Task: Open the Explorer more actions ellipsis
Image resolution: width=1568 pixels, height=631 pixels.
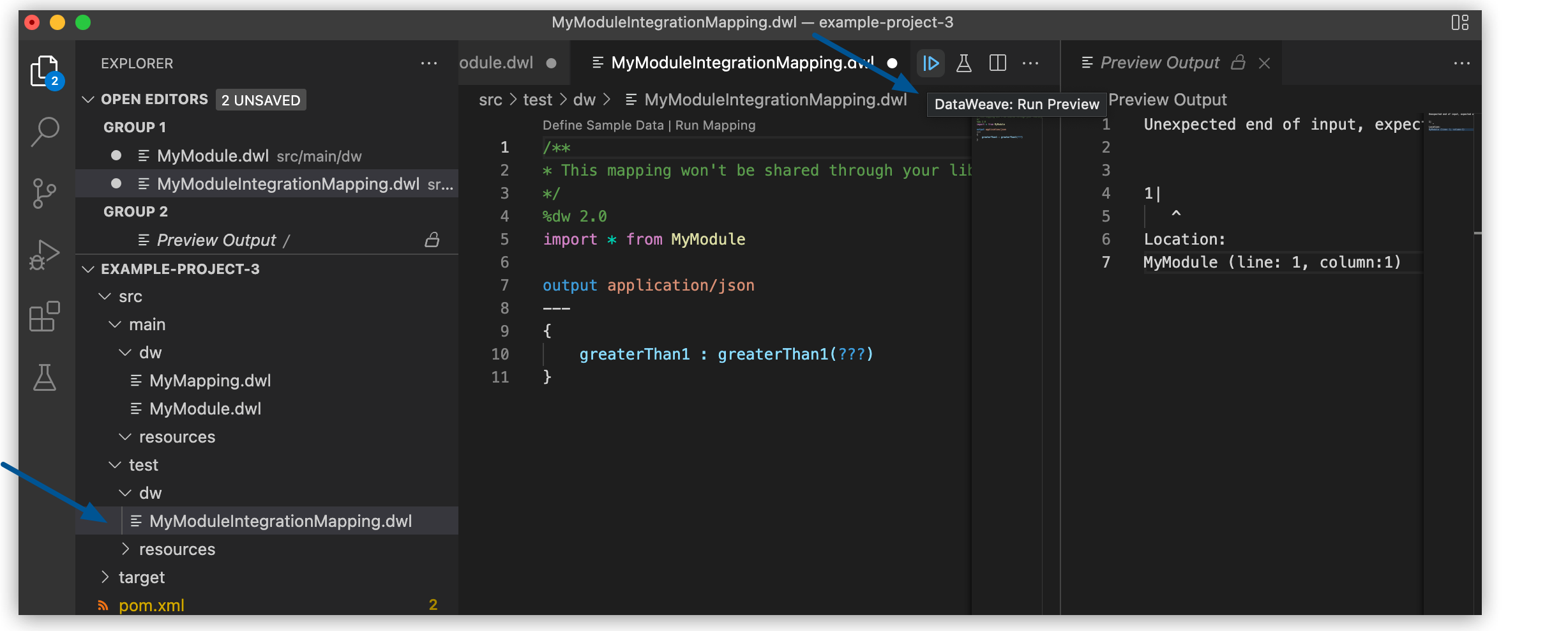Action: click(429, 63)
